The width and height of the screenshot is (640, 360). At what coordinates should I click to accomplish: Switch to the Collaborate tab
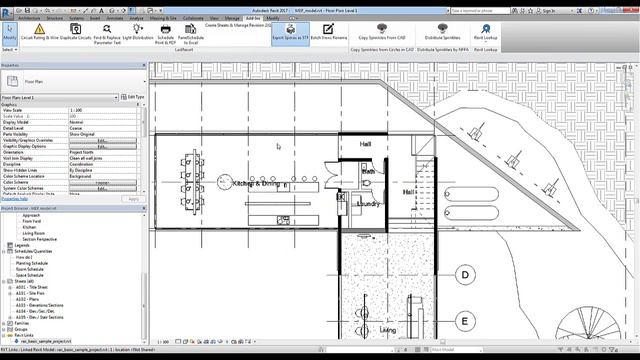click(x=193, y=18)
